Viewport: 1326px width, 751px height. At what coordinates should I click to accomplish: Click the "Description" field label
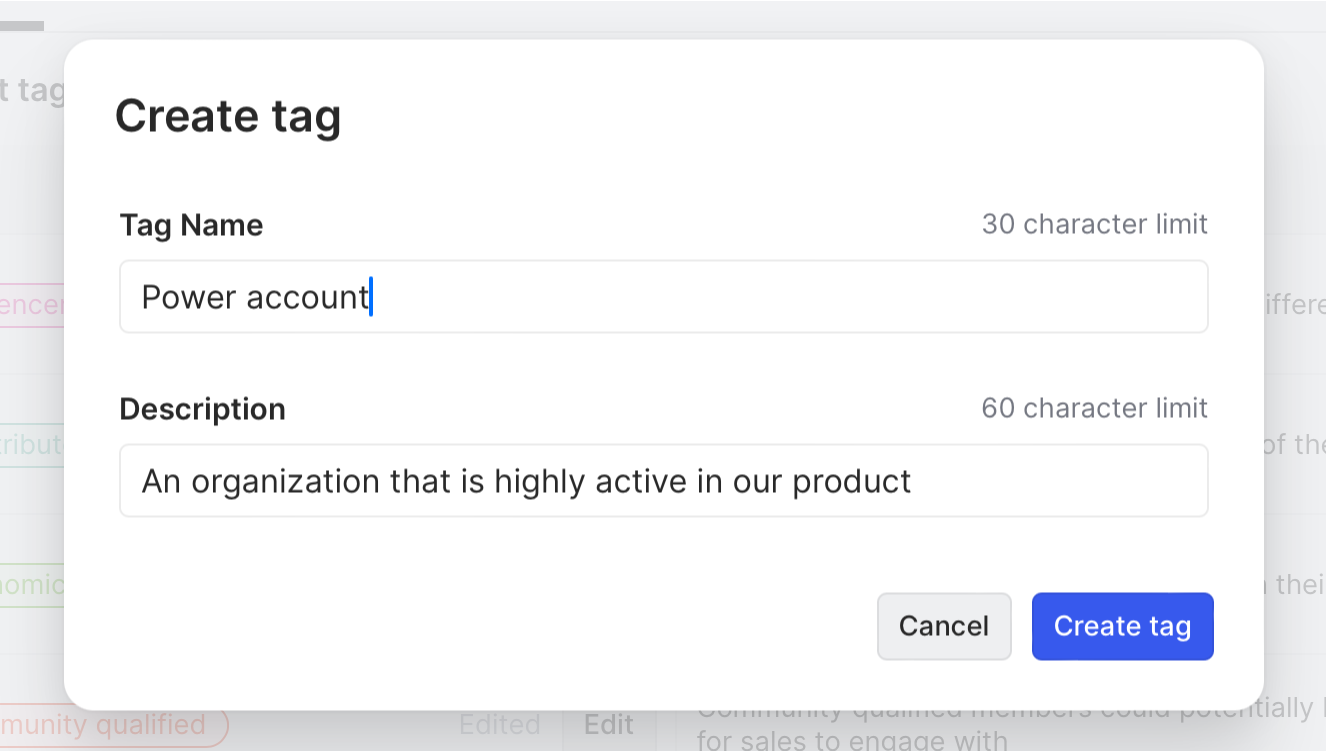(202, 409)
